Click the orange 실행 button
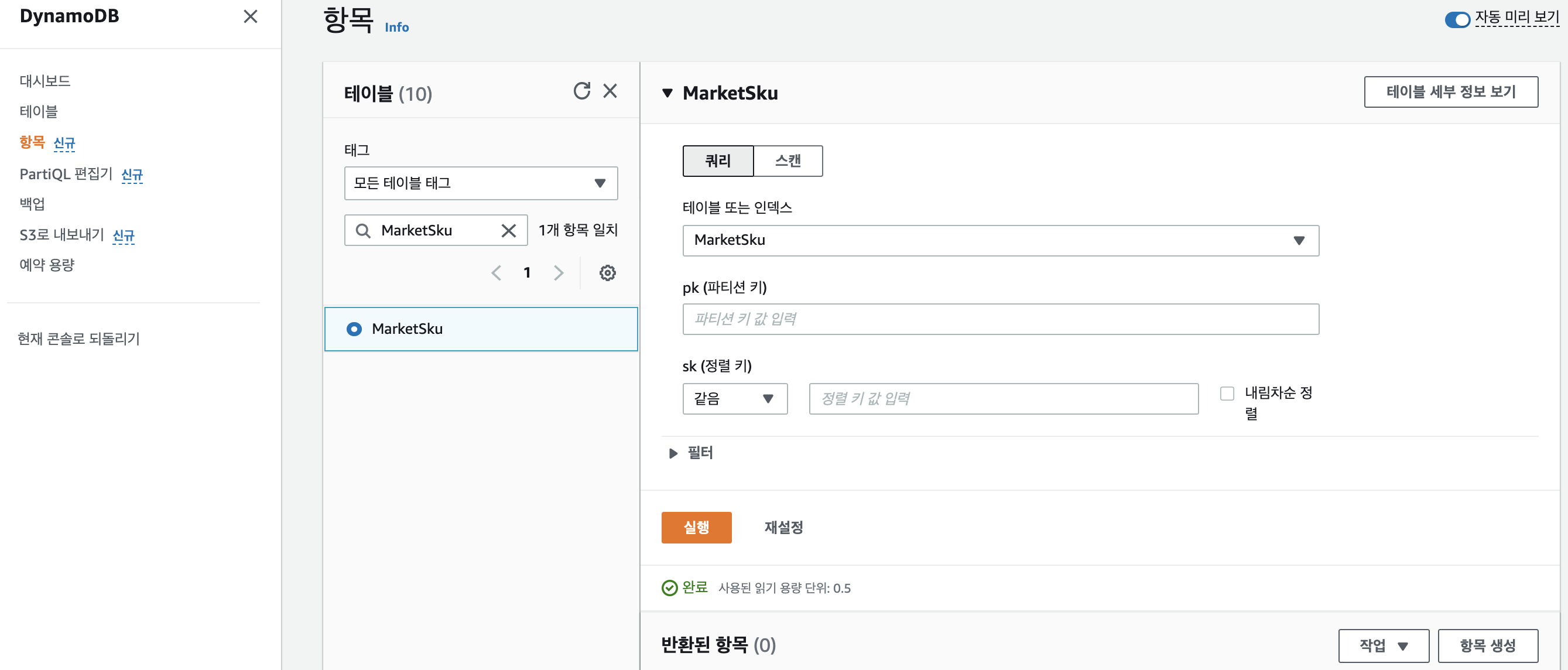The image size is (1568, 670). (x=696, y=528)
